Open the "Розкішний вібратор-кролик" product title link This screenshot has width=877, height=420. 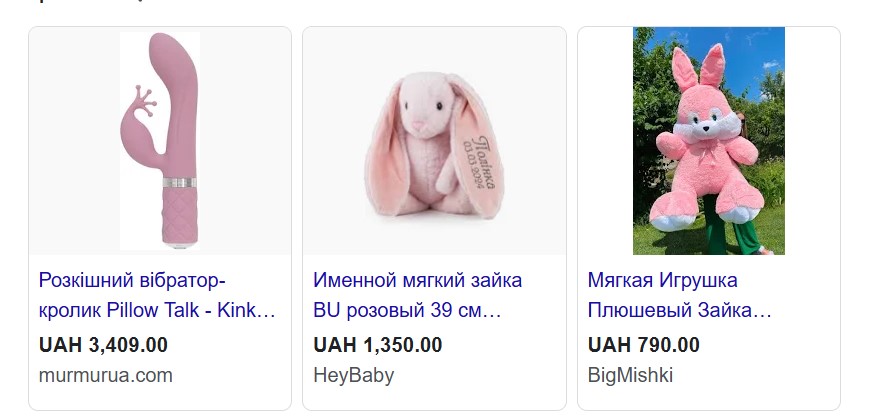(x=157, y=295)
